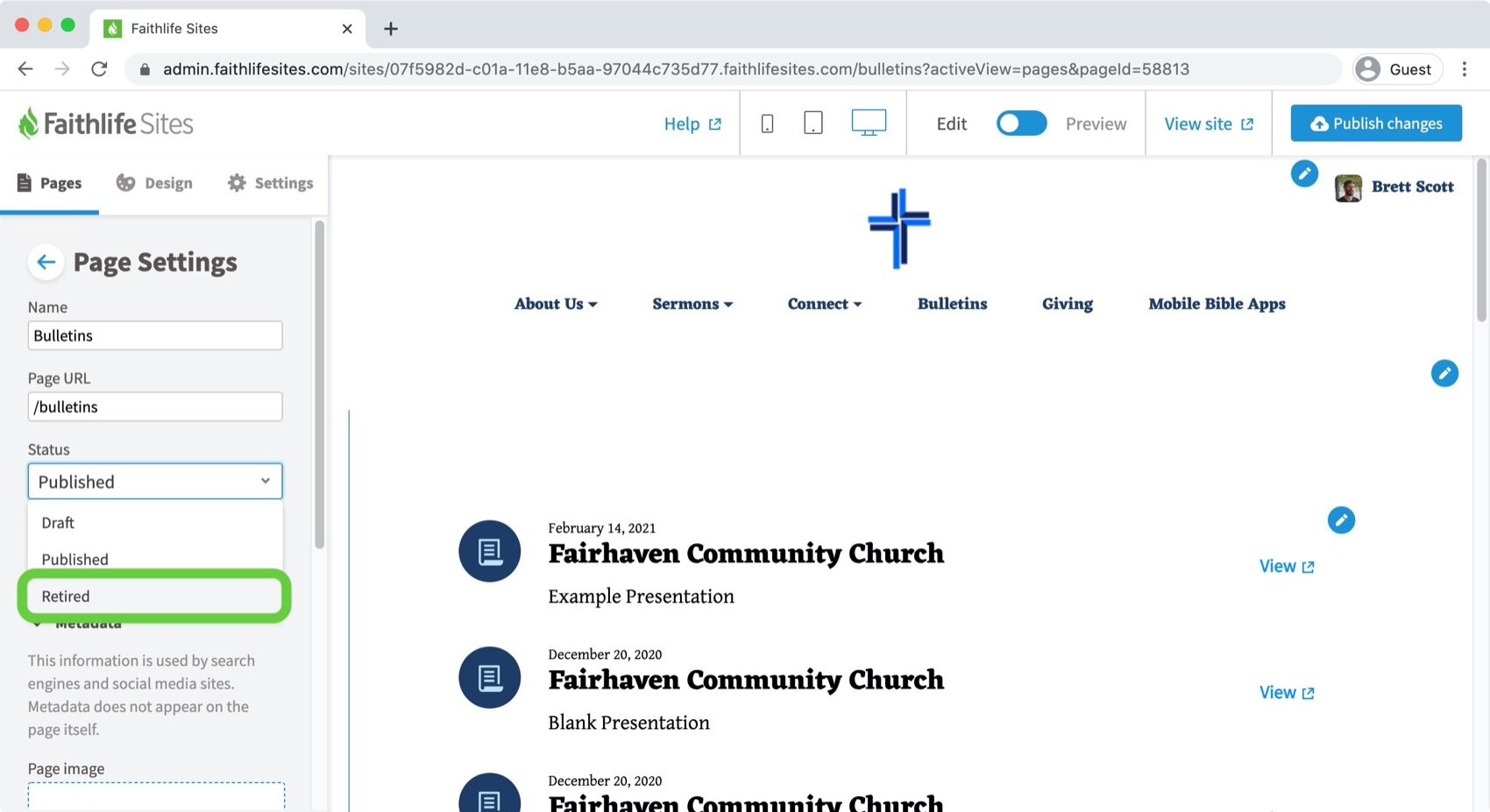Screen dimensions: 1490x812
Task: Switch to the Pages tab
Action: click(x=50, y=183)
